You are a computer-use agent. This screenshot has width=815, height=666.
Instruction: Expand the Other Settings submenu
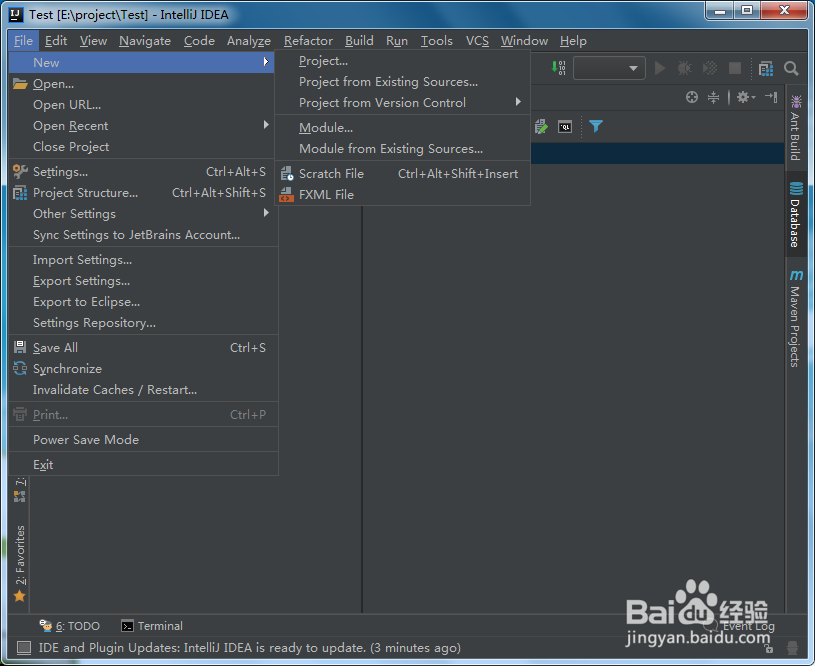click(x=141, y=214)
